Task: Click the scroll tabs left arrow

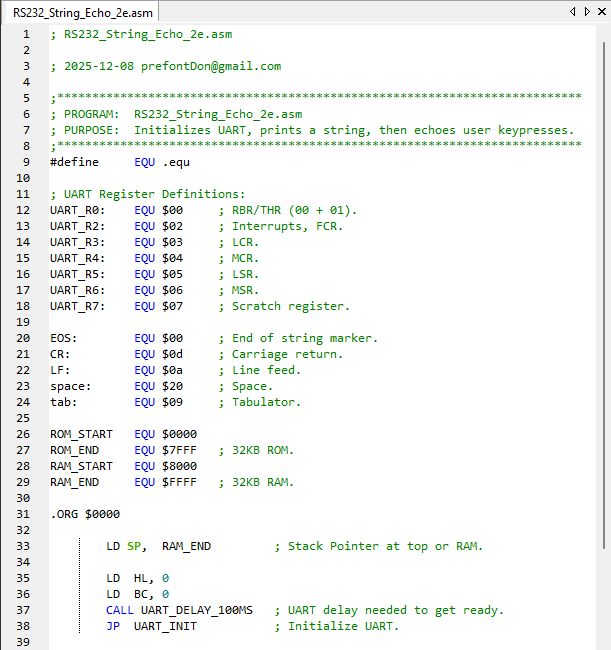Action: pos(573,11)
